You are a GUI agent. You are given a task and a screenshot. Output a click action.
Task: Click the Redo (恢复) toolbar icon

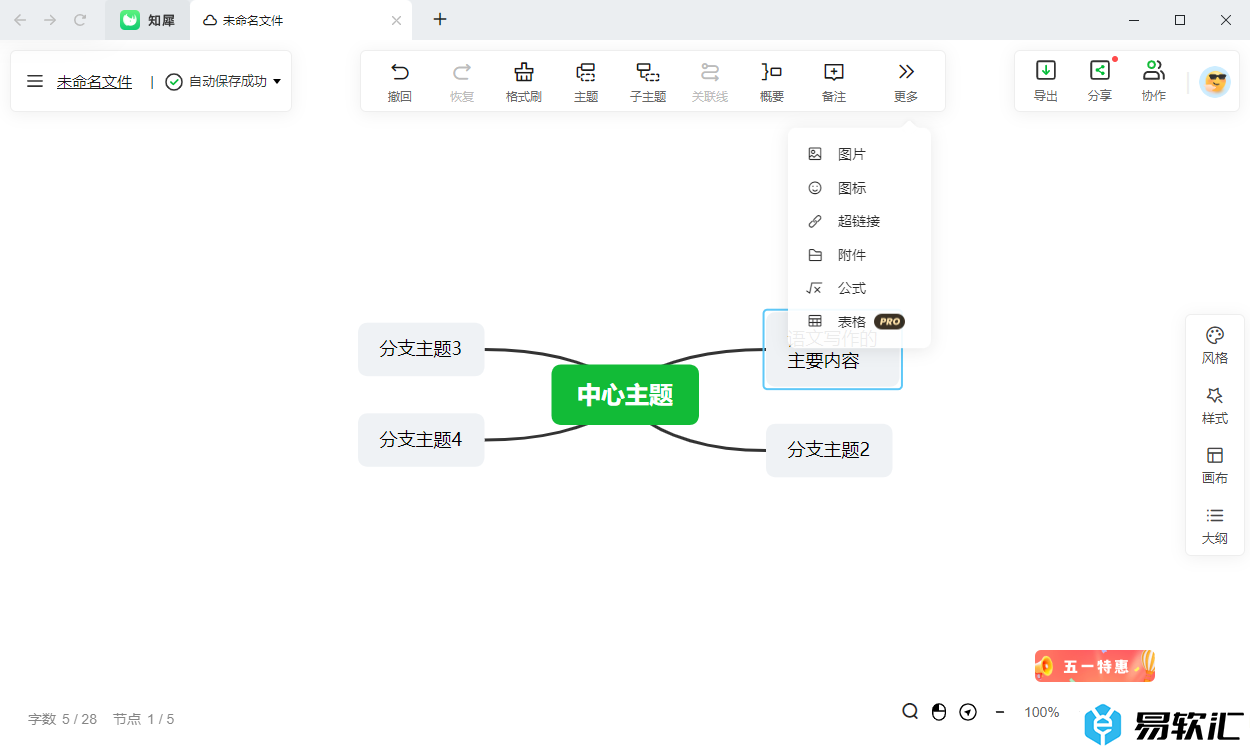[x=462, y=72]
